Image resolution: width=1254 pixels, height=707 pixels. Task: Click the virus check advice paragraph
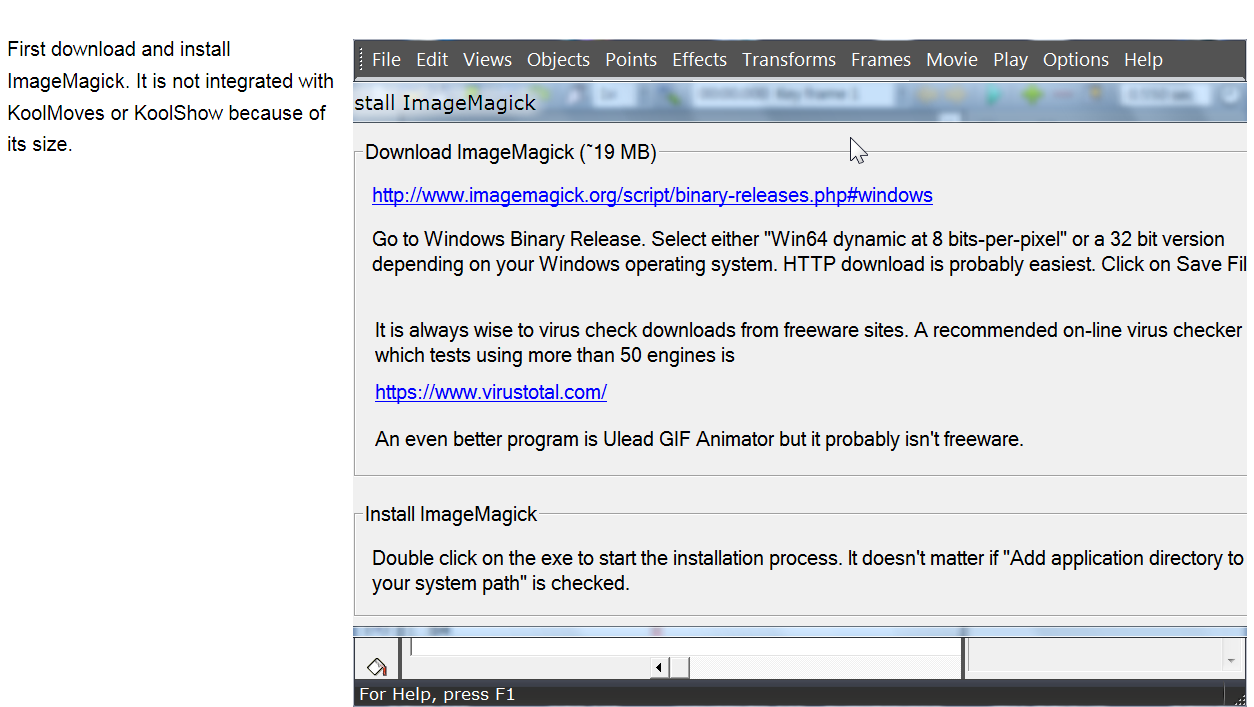pyautogui.click(x=809, y=342)
